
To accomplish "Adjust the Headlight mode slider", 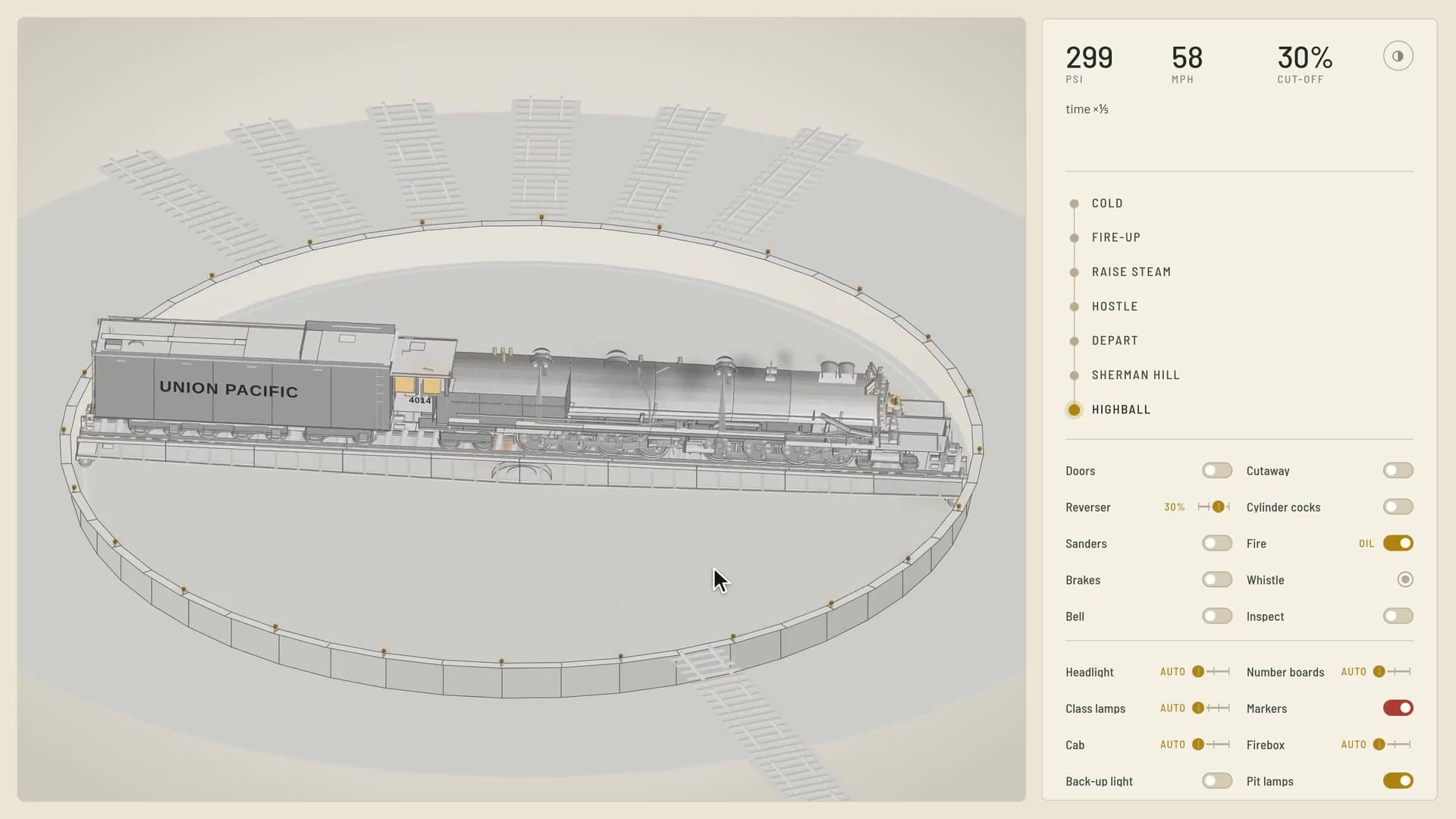I will click(1211, 672).
